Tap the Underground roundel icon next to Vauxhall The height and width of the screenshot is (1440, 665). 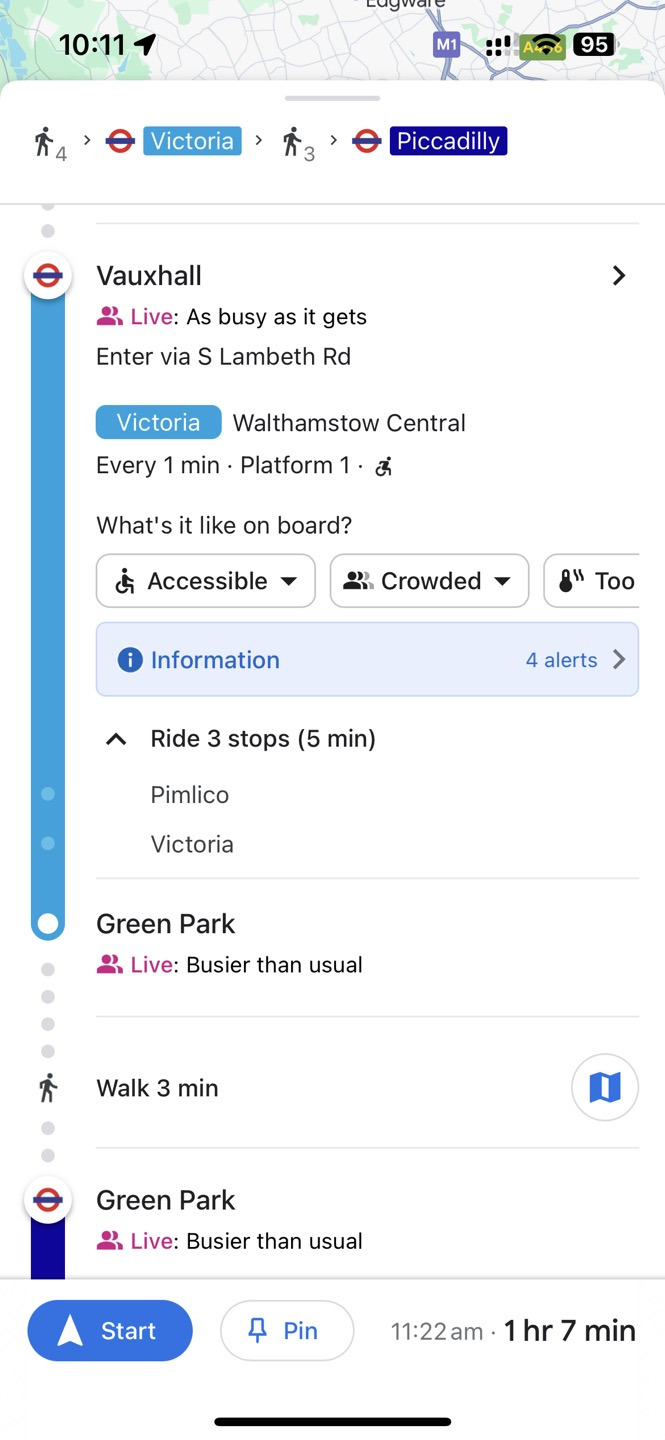click(x=47, y=276)
